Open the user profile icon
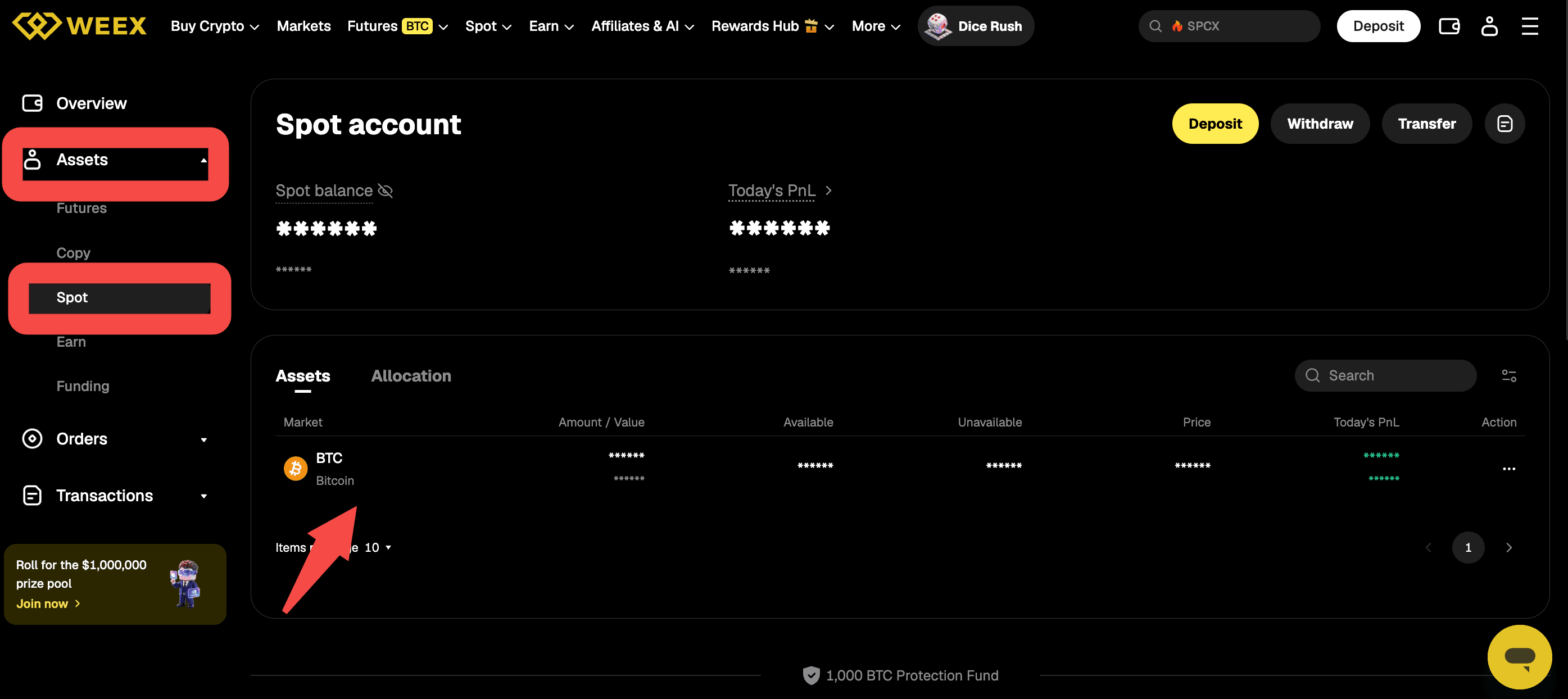Image resolution: width=1568 pixels, height=699 pixels. [x=1489, y=26]
